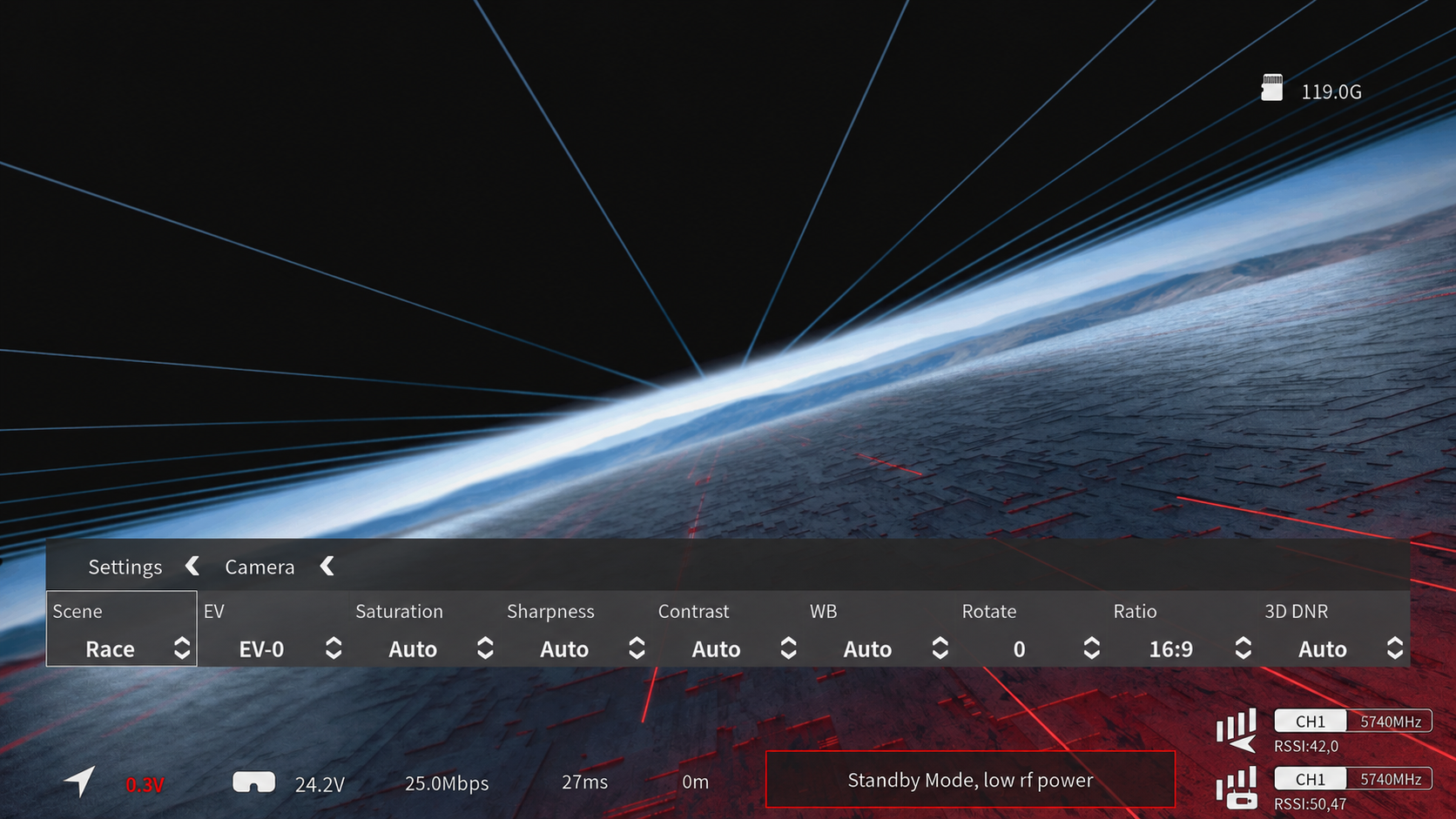This screenshot has width=1456, height=819.
Task: Select the EV-0 value
Action: 261,649
